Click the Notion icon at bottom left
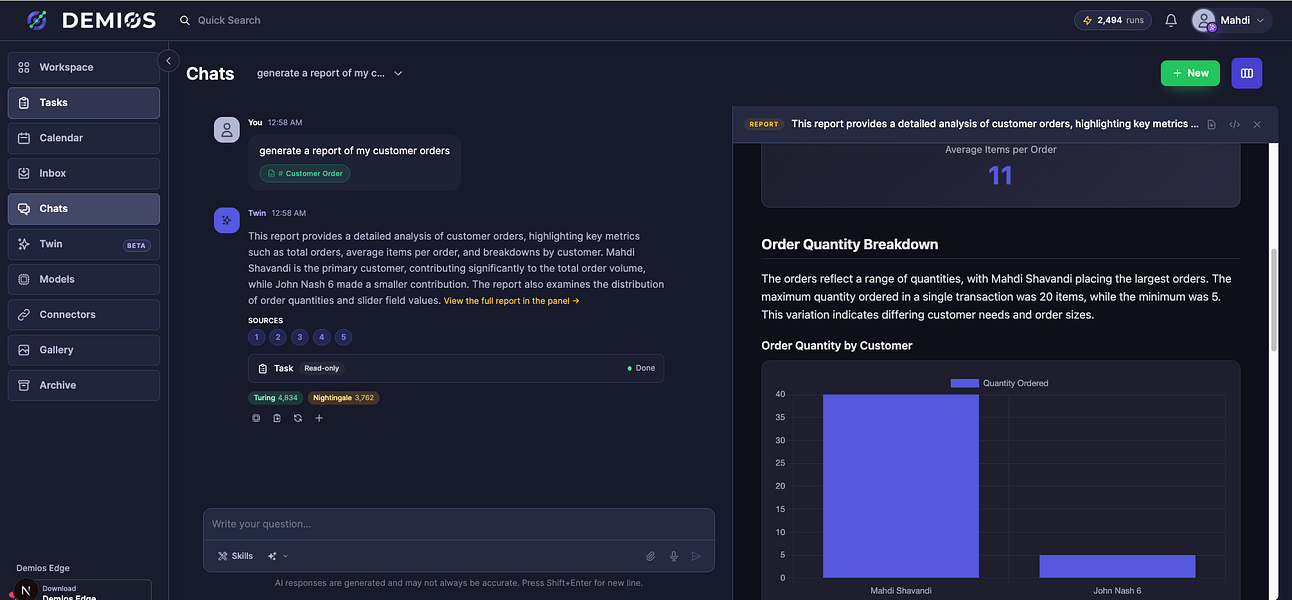Viewport: 1292px width, 600px height. point(25,591)
